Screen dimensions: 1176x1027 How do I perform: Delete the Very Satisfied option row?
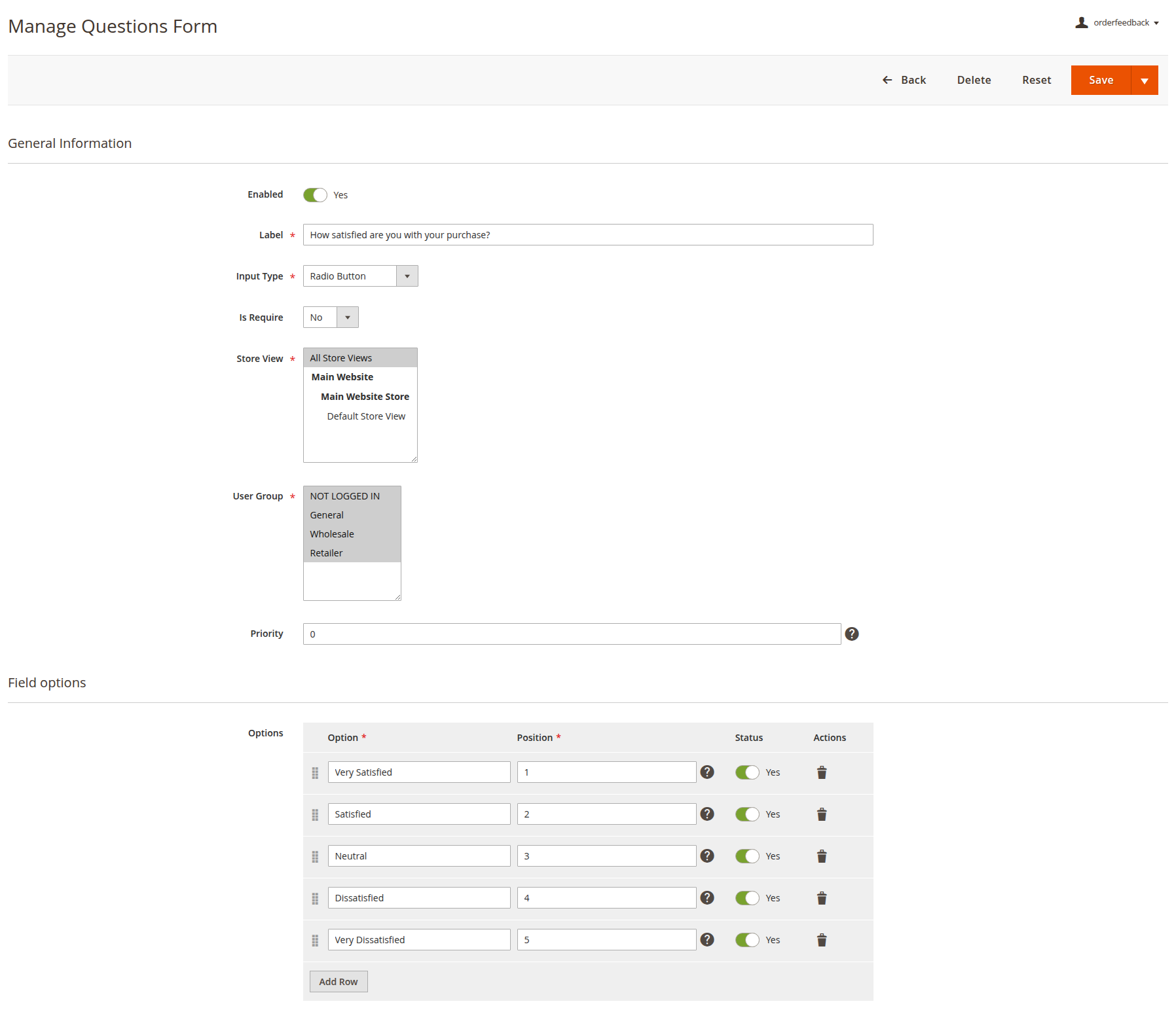822,772
